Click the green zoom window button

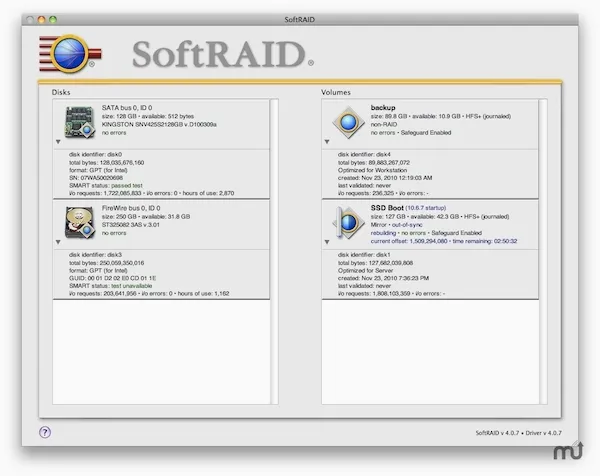pyautogui.click(x=53, y=20)
